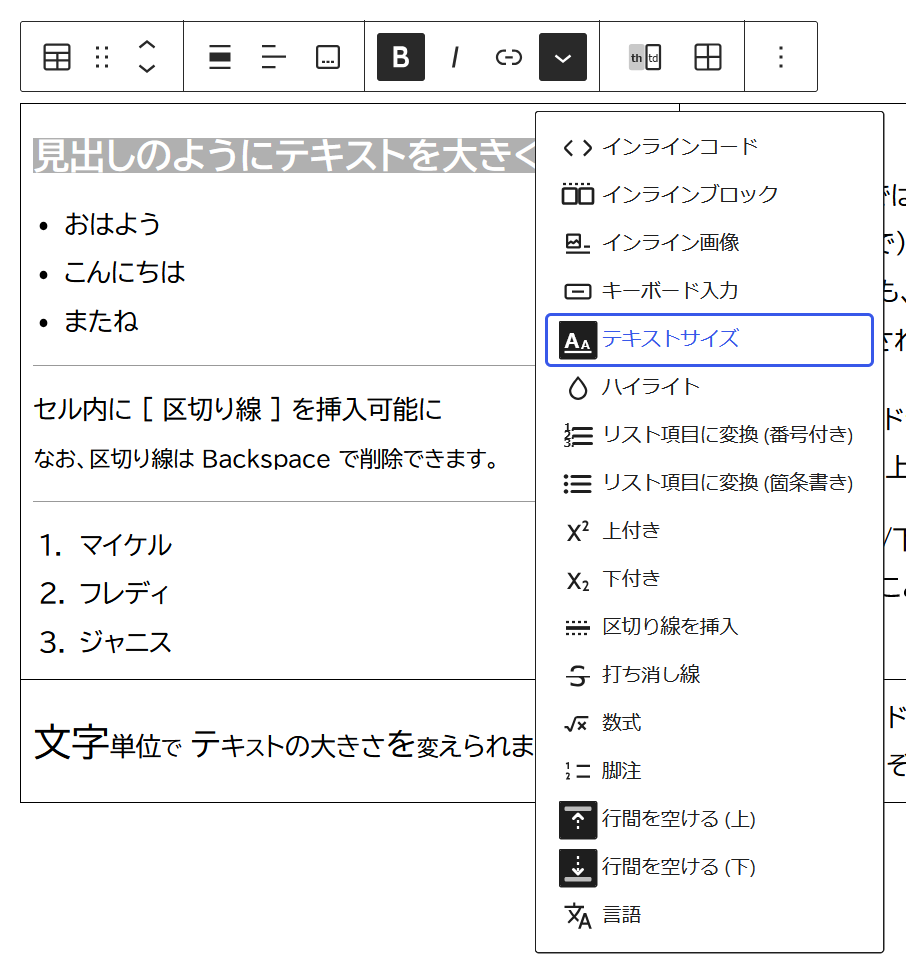
Task: Open the text alignment option
Action: [x=274, y=57]
